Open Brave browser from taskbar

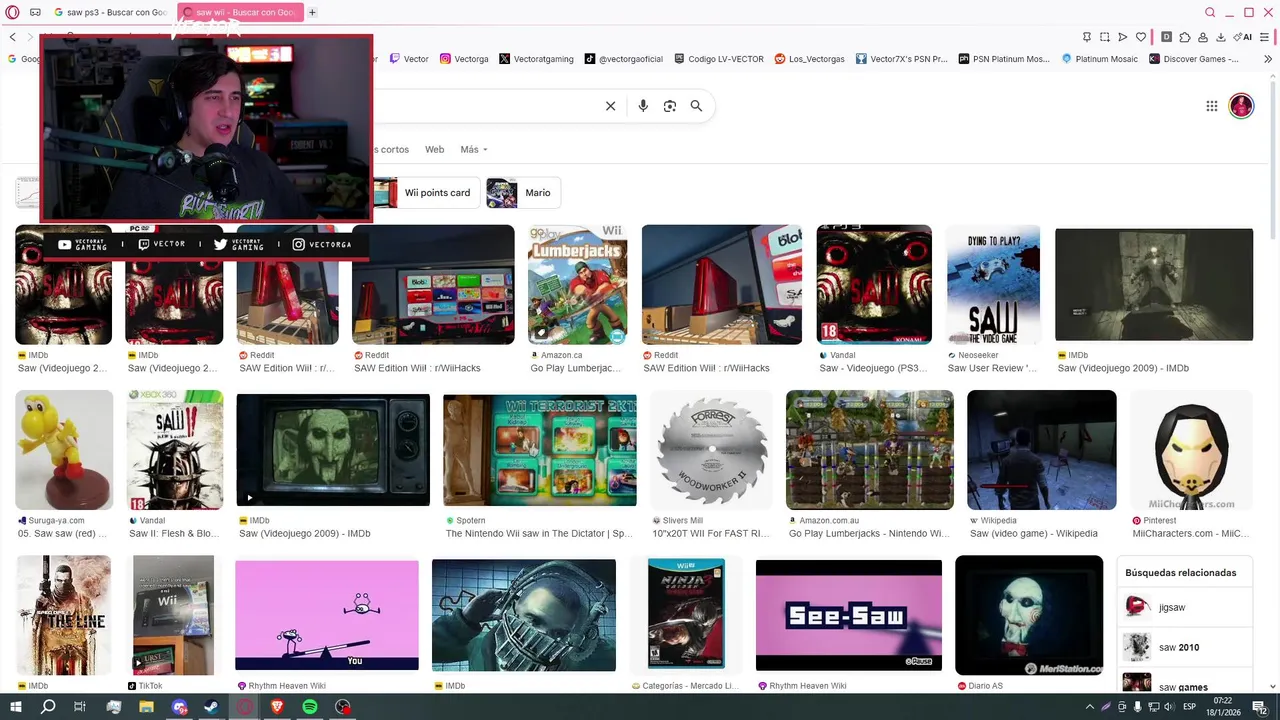coord(278,707)
